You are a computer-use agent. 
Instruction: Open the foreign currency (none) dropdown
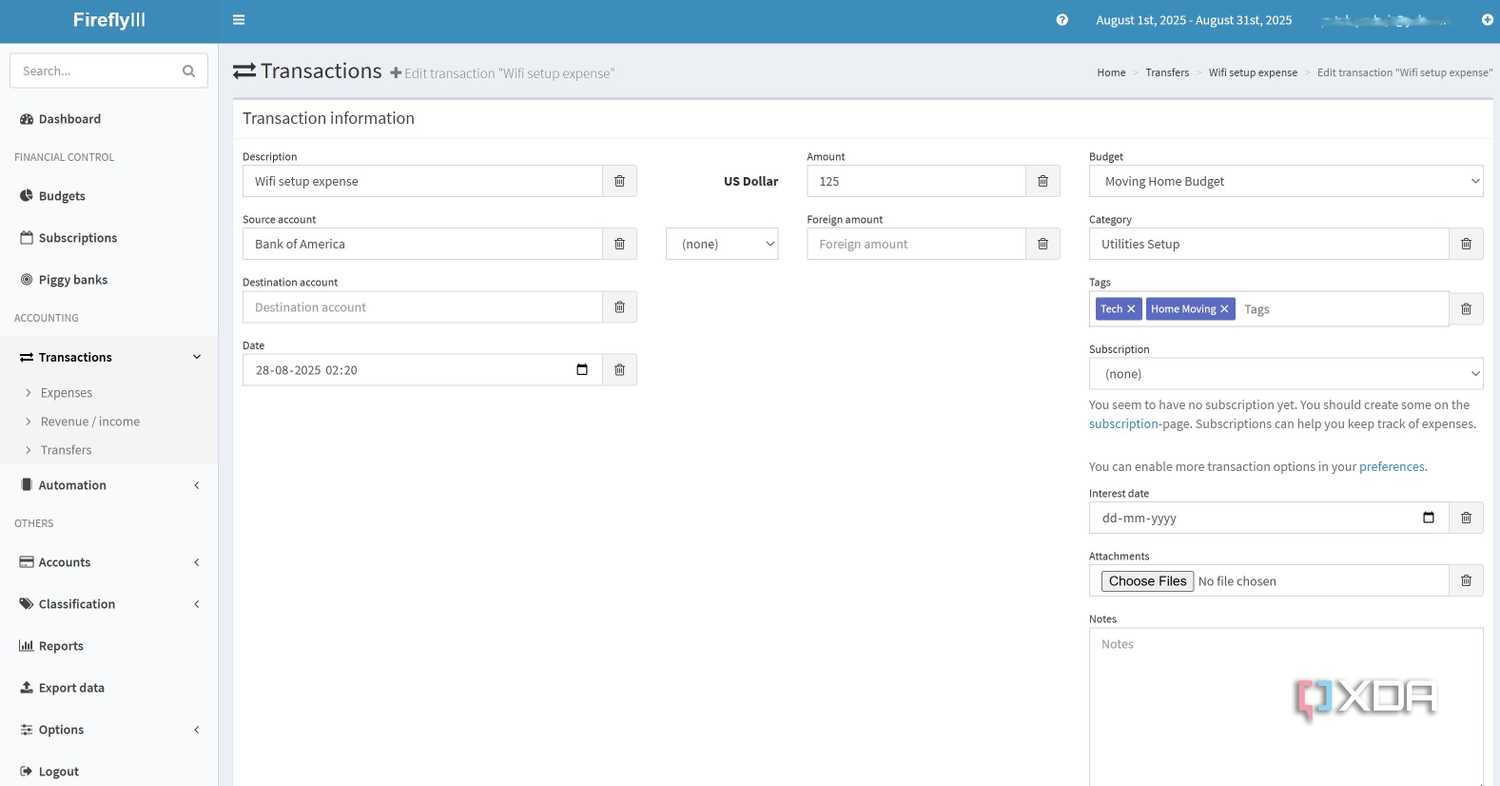coord(722,244)
